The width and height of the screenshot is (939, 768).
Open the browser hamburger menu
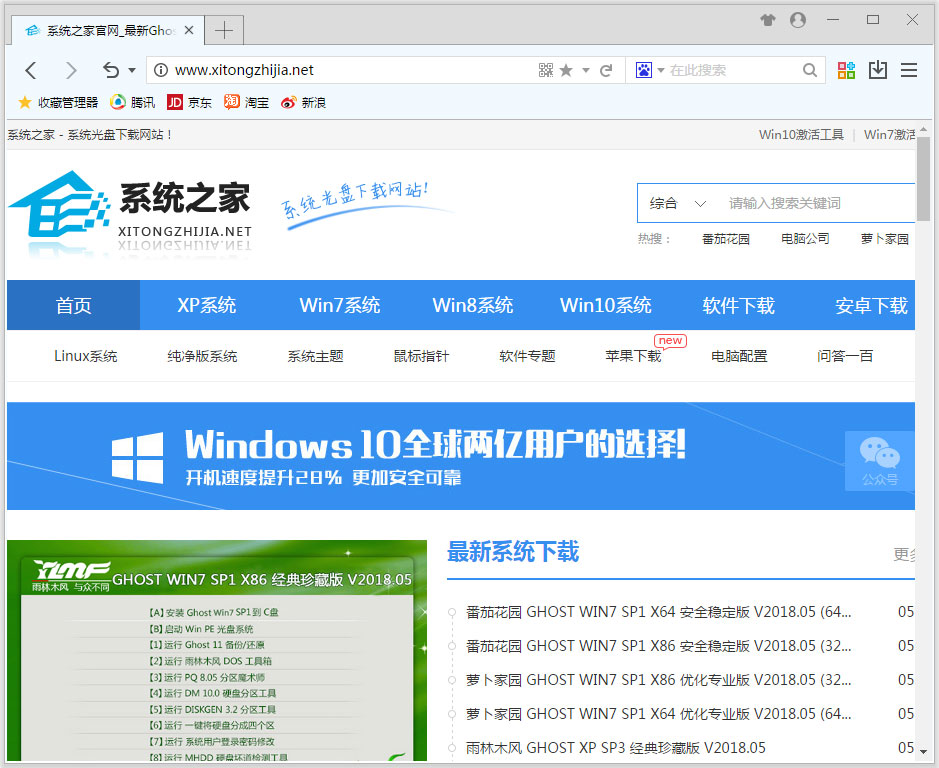click(x=909, y=70)
